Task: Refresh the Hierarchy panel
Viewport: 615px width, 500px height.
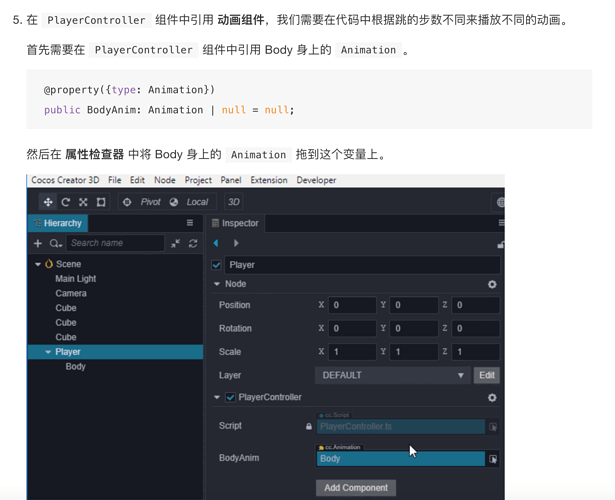Action: tap(193, 244)
